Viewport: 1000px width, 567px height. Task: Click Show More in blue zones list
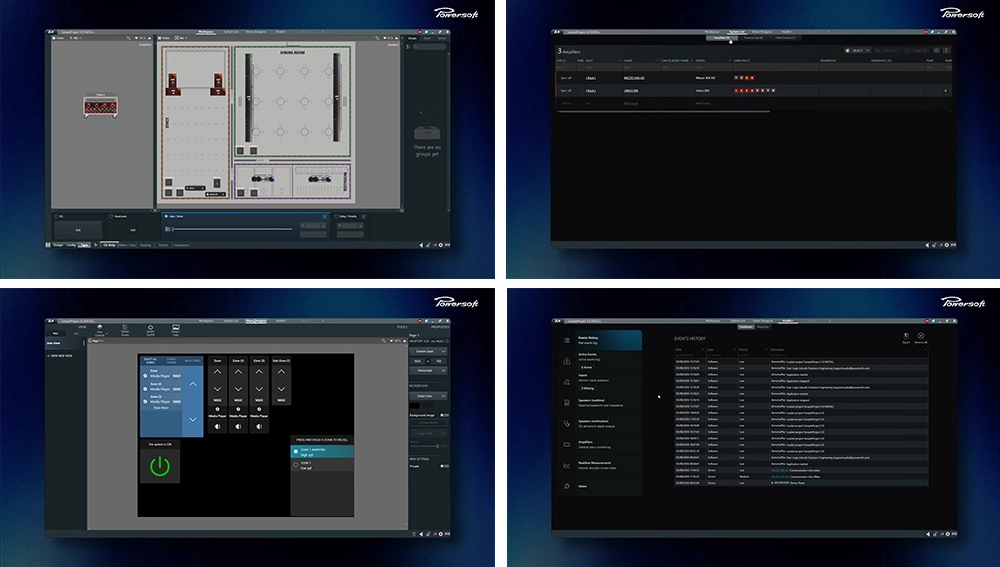point(161,408)
